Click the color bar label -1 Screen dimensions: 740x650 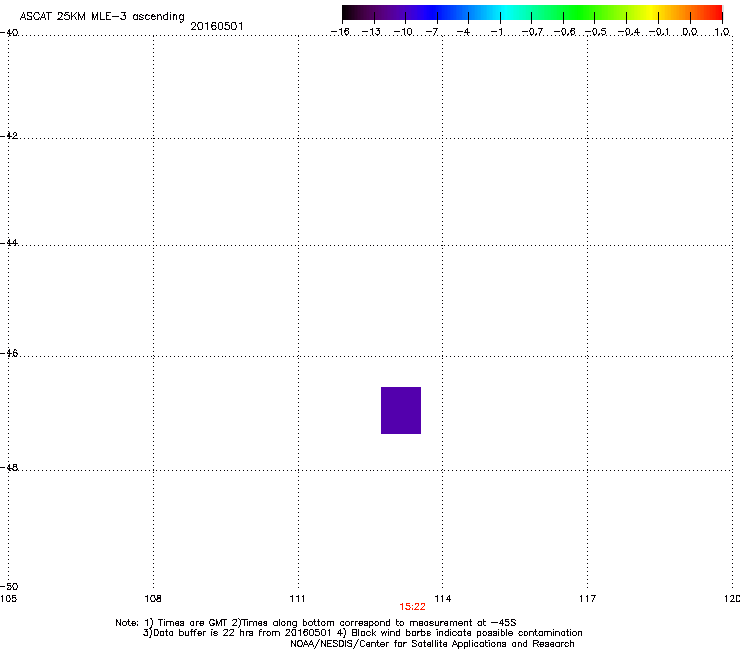click(496, 32)
